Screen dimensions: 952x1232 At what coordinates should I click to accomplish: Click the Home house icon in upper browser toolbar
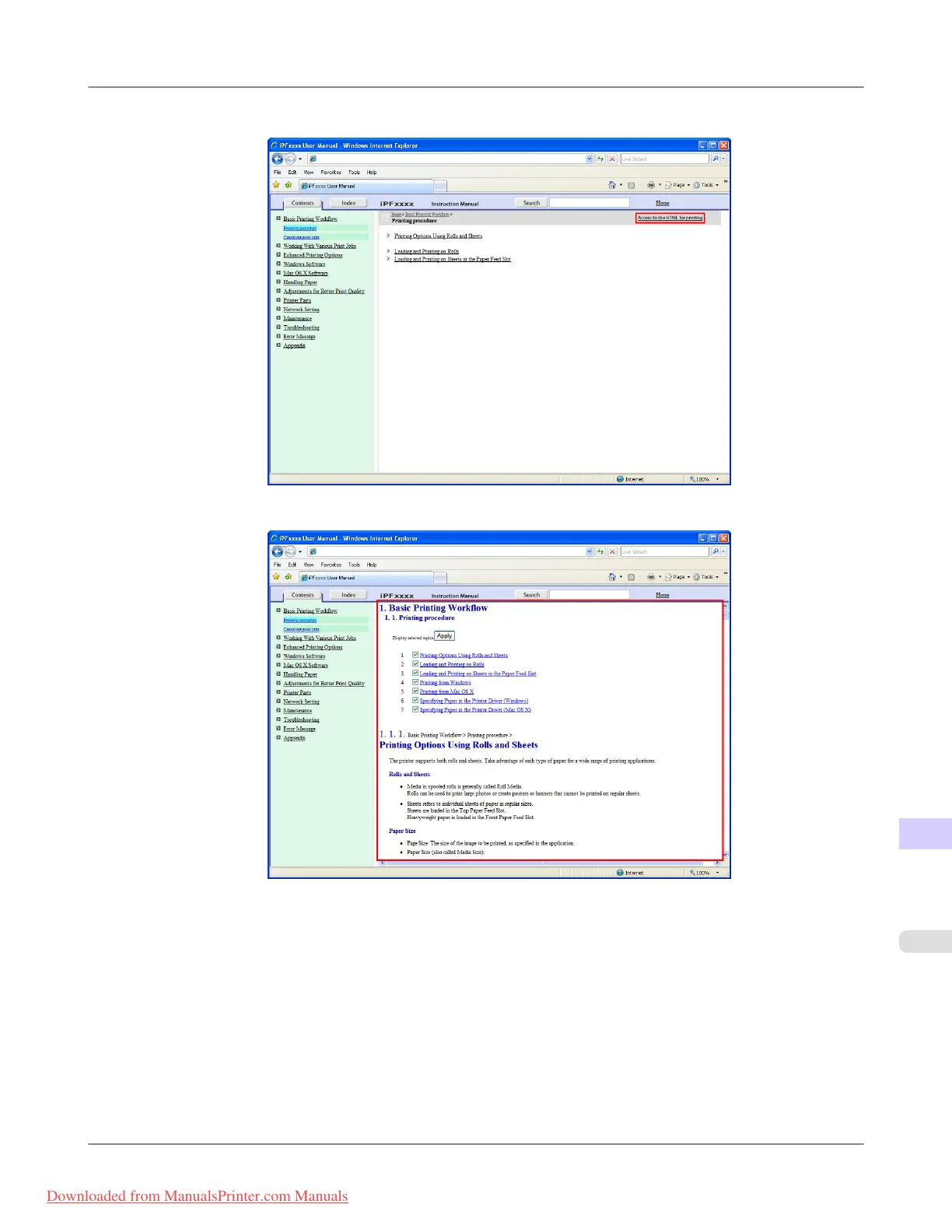[x=612, y=185]
